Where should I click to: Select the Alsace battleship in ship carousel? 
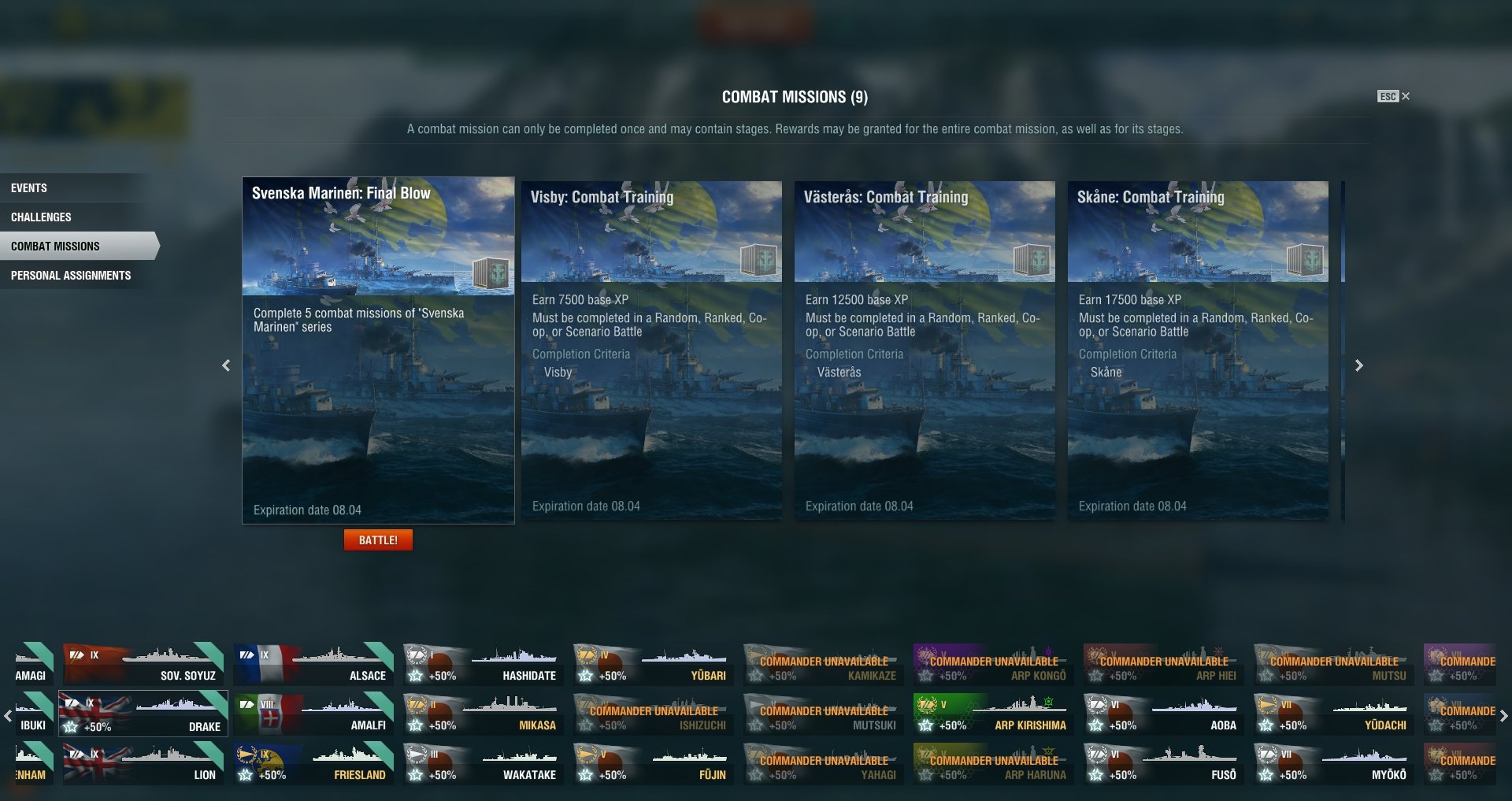pos(313,663)
